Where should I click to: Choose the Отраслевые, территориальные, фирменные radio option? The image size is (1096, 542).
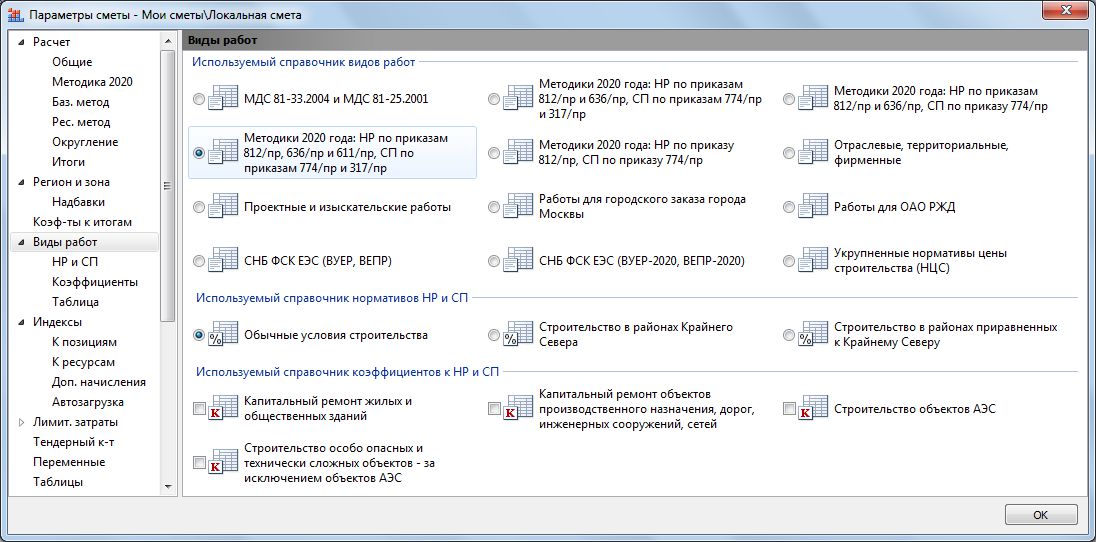[x=789, y=152]
